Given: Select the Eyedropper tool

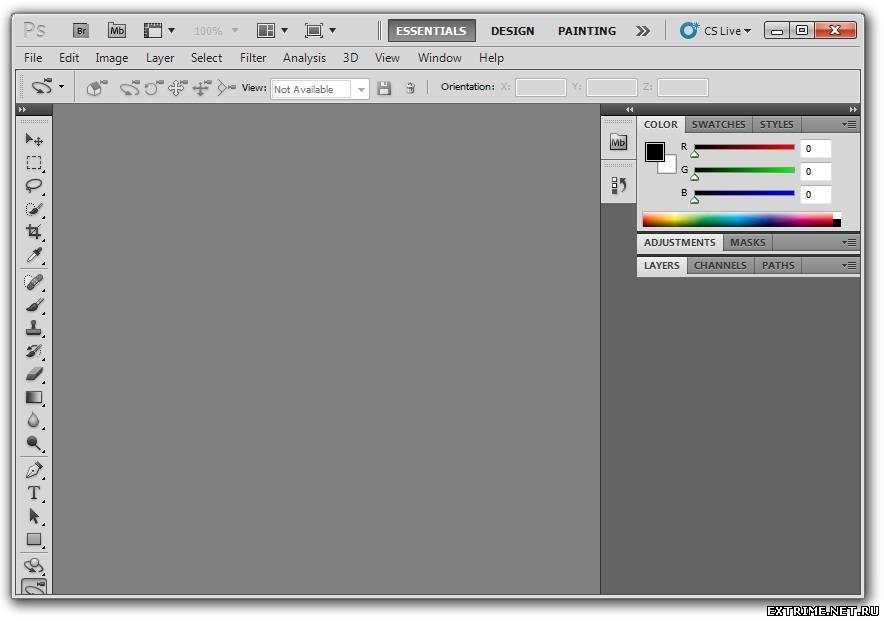Looking at the screenshot, I should point(34,256).
